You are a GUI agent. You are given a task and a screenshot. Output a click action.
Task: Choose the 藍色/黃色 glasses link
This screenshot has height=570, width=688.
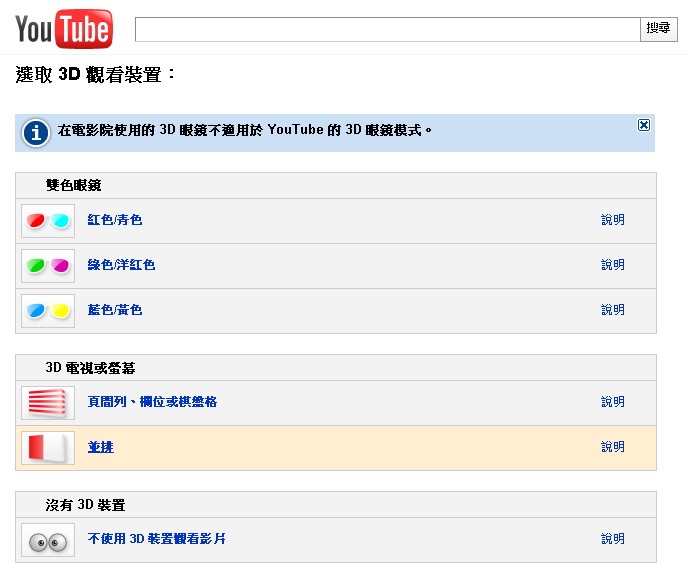[x=115, y=310]
